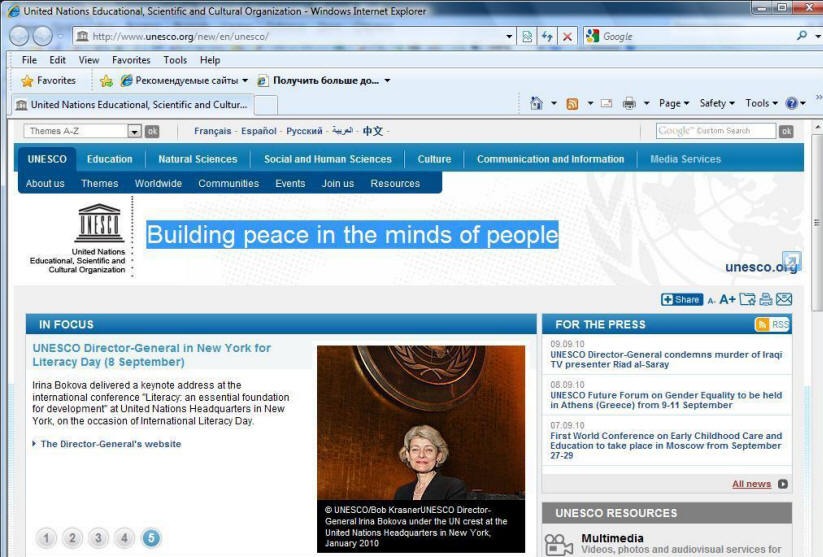823x557 pixels.
Task: Click inside the Google Custom Search field
Action: tap(716, 131)
